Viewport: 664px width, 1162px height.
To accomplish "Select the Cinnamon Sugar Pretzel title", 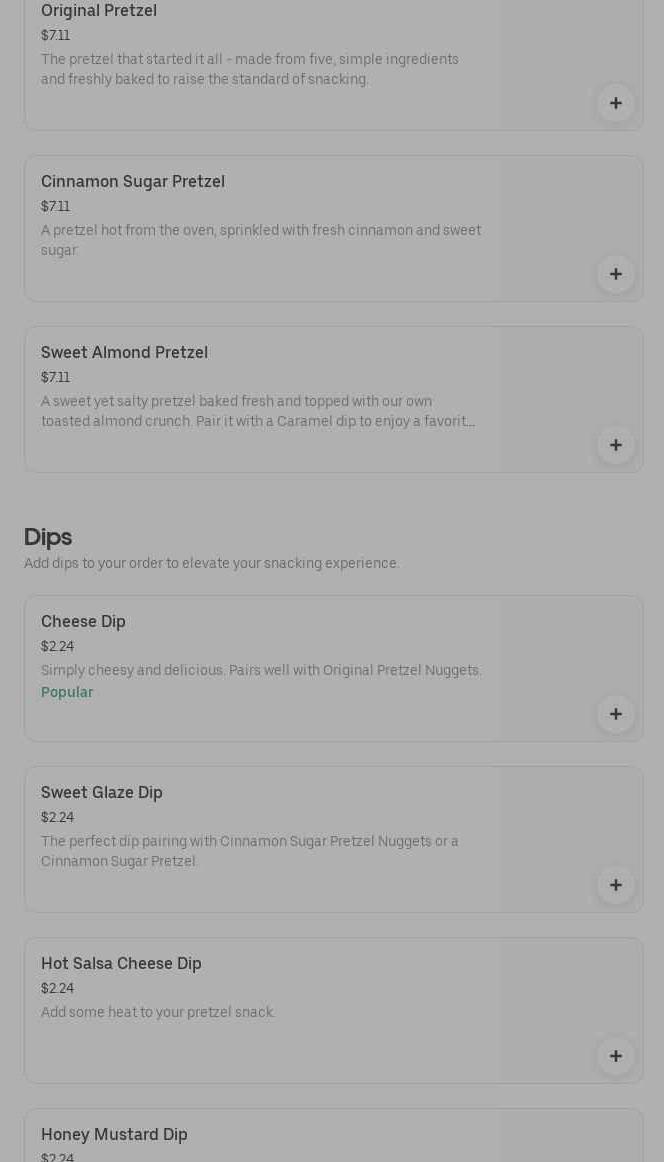I will [133, 182].
